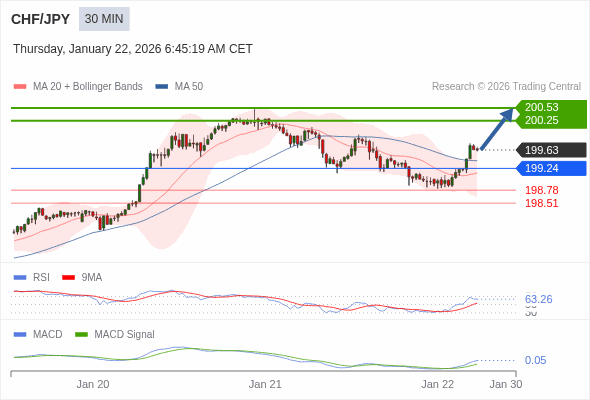
Task: Click the MACD value 0.05
Action: pos(535,360)
